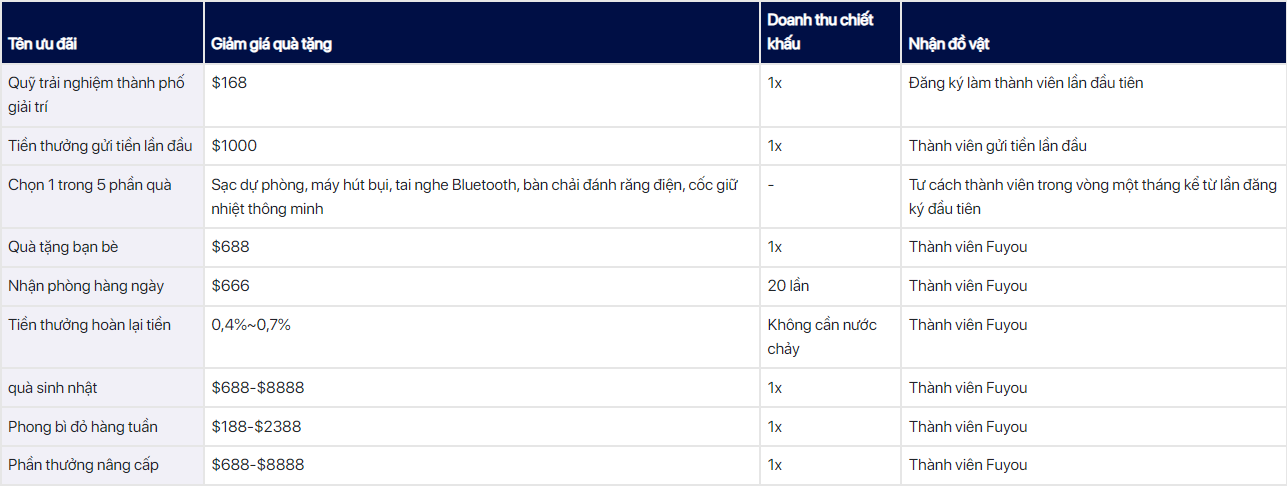Viewport: 1287px width, 486px height.
Task: Click "Đăng ký làm thành viên lần đầu tiên"
Action: [1026, 83]
